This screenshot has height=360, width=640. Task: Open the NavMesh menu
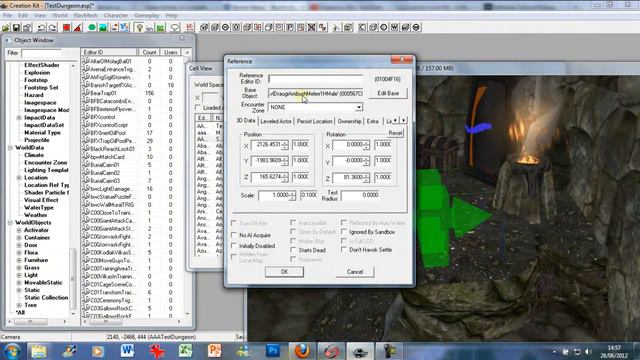pyautogui.click(x=86, y=16)
